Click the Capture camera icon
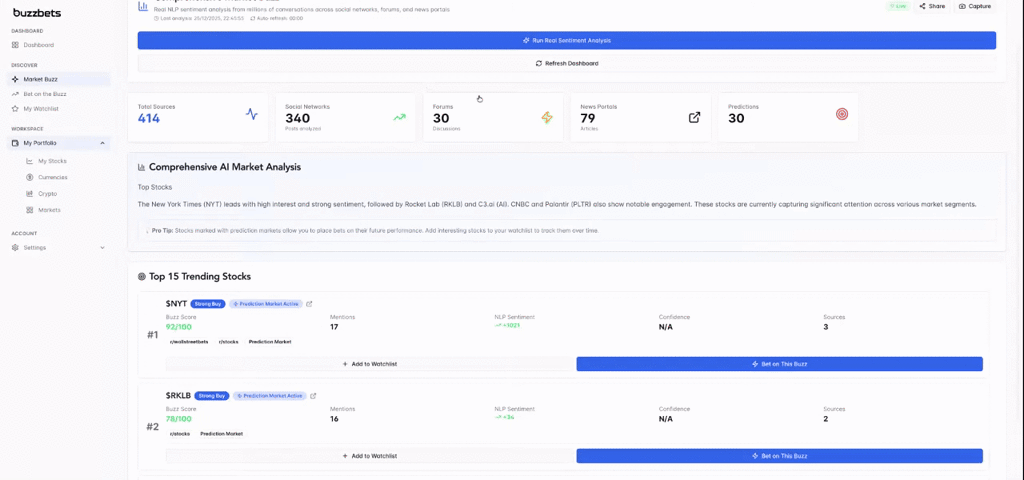Image resolution: width=1024 pixels, height=480 pixels. 963,6
